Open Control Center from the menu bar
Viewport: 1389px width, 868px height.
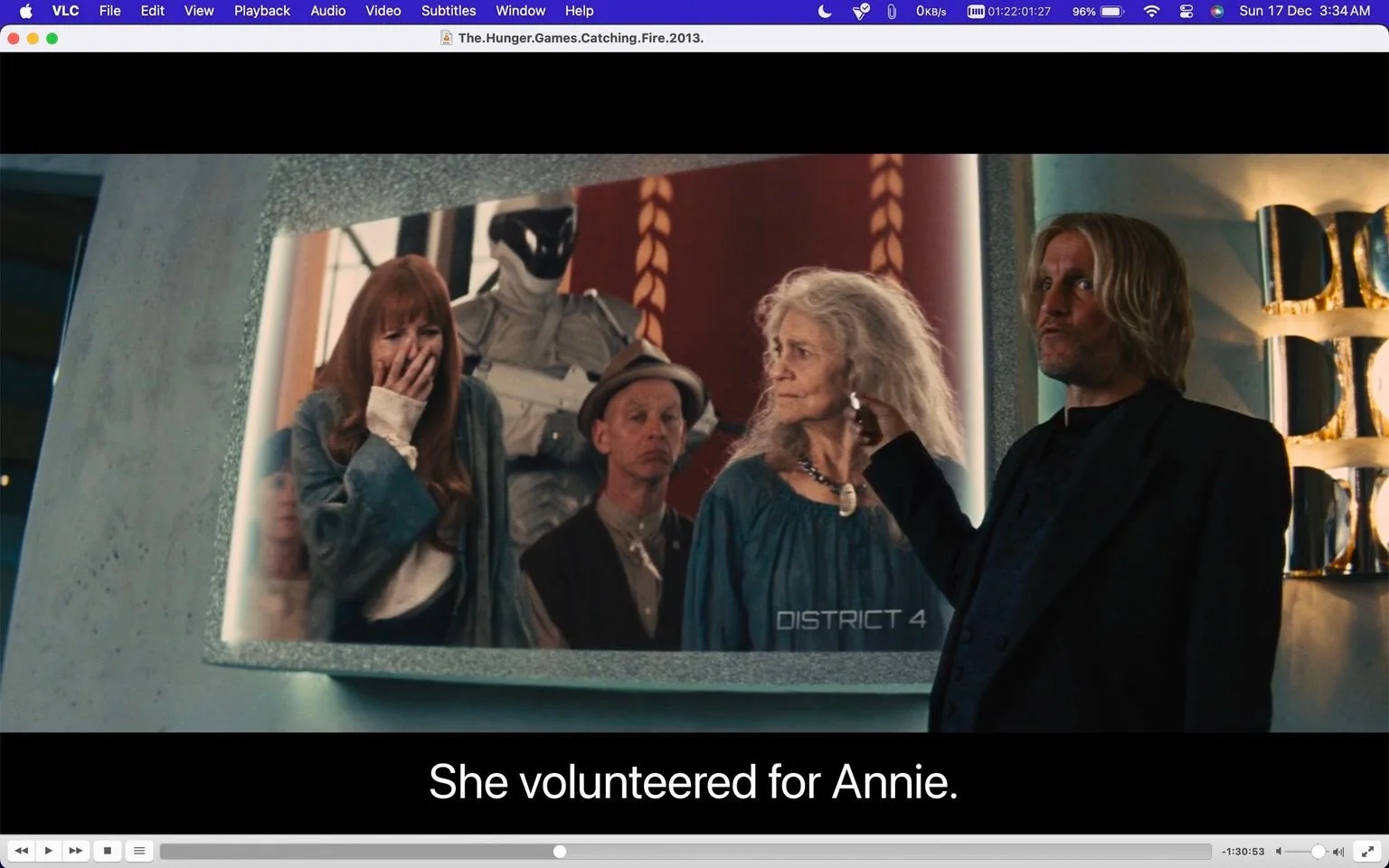[x=1186, y=11]
